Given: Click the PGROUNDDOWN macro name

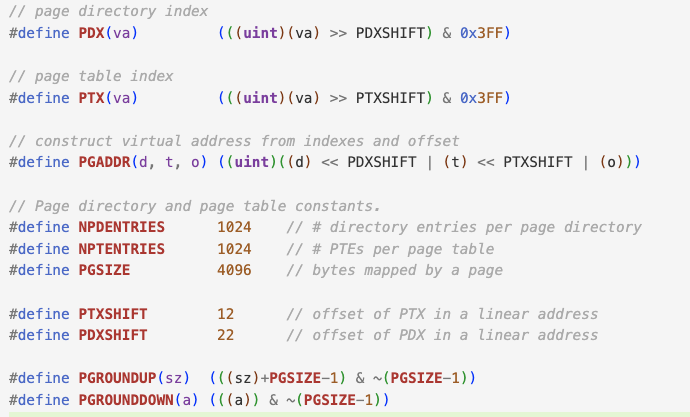Looking at the screenshot, I should [x=126, y=400].
